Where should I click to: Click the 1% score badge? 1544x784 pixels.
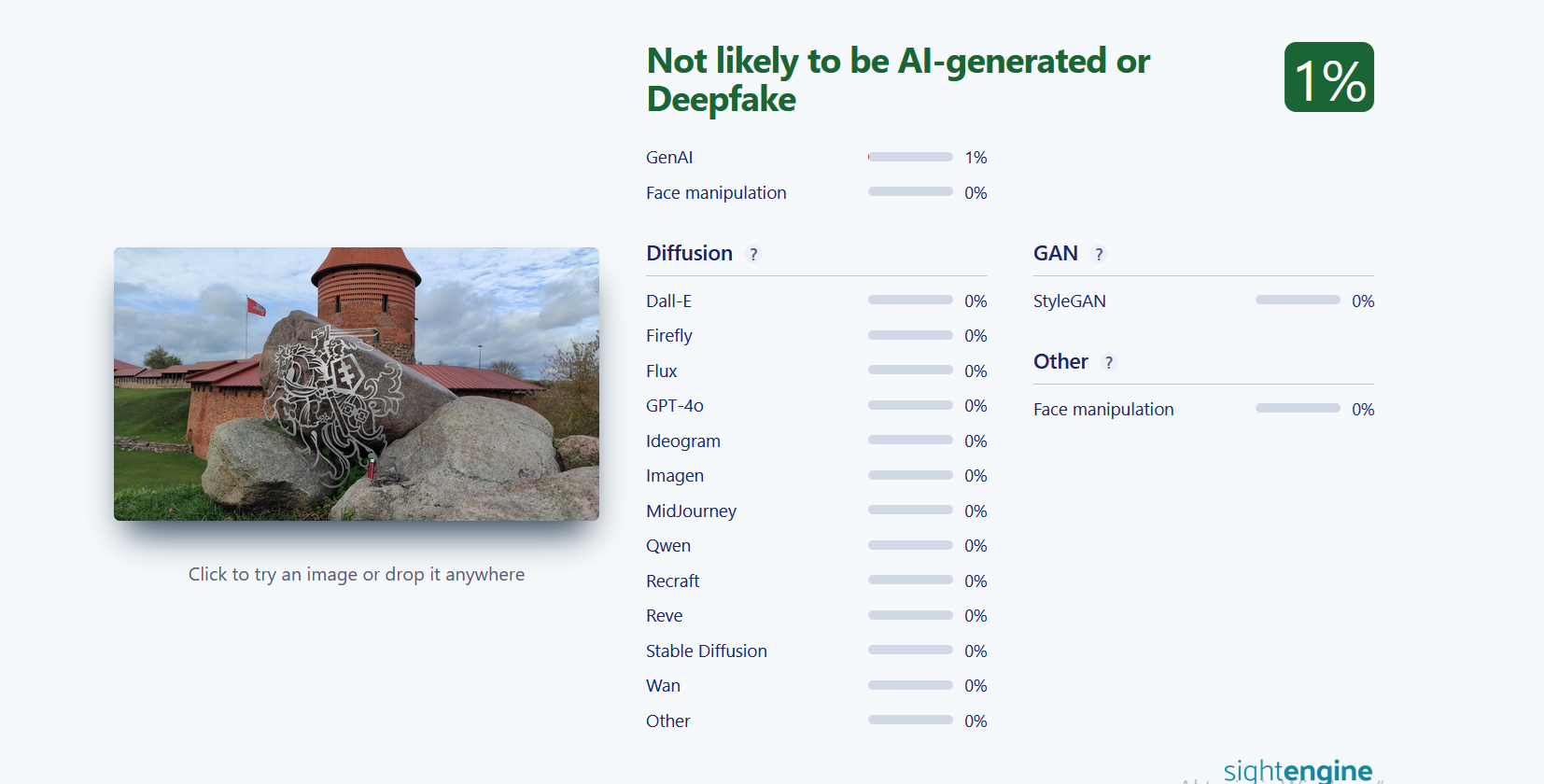tap(1328, 77)
